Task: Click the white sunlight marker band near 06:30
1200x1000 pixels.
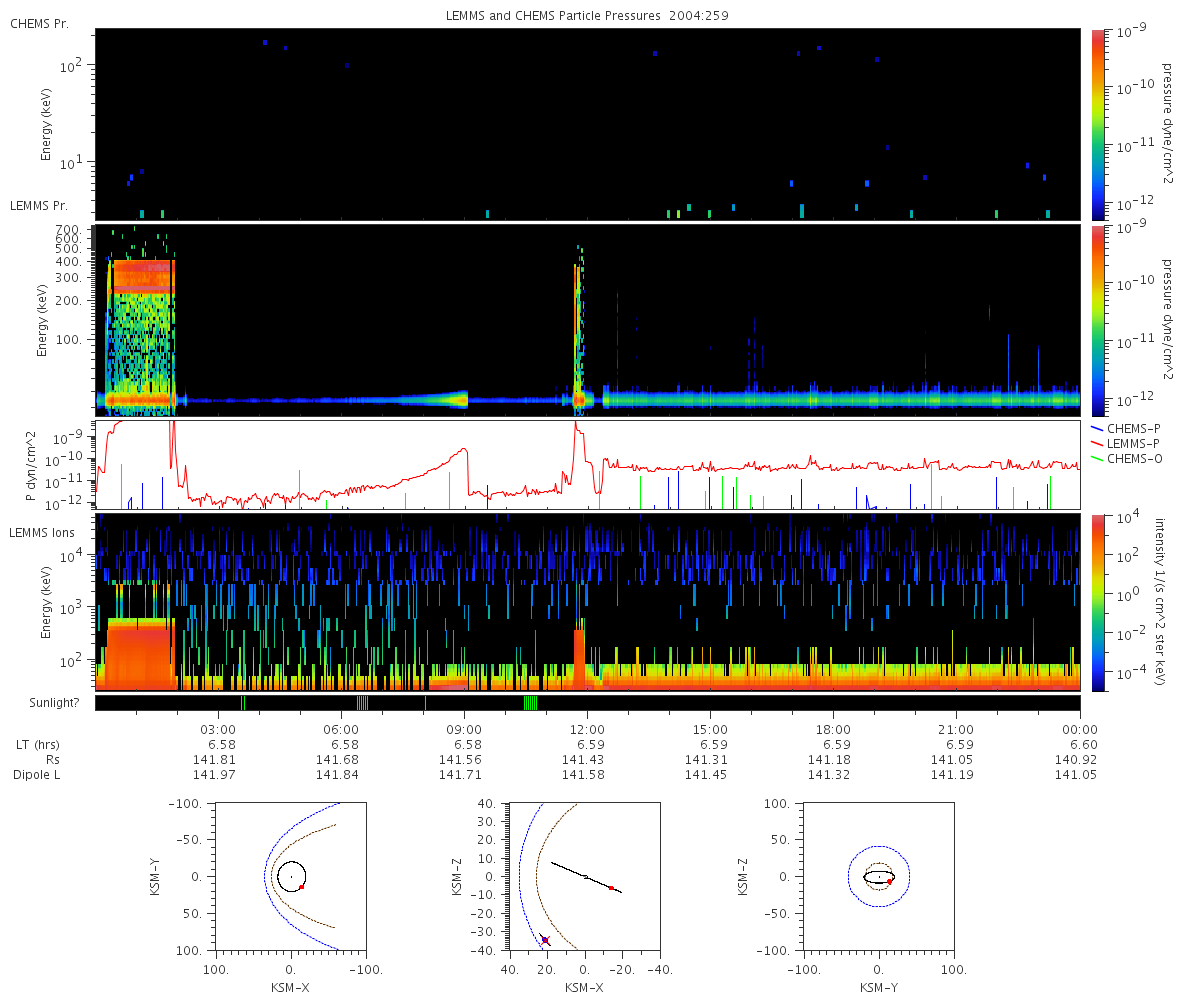Action: 362,703
